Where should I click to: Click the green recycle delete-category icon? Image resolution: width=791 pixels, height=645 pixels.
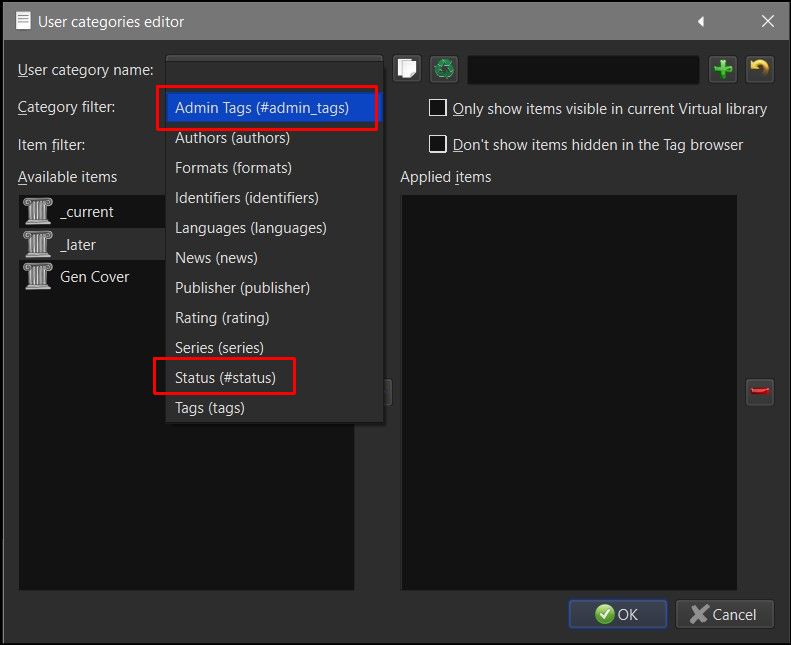tap(444, 69)
